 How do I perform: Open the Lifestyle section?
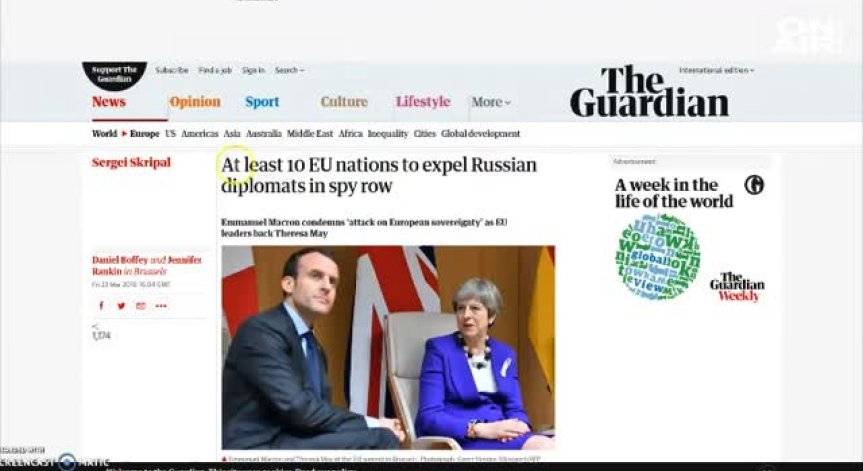pos(423,102)
